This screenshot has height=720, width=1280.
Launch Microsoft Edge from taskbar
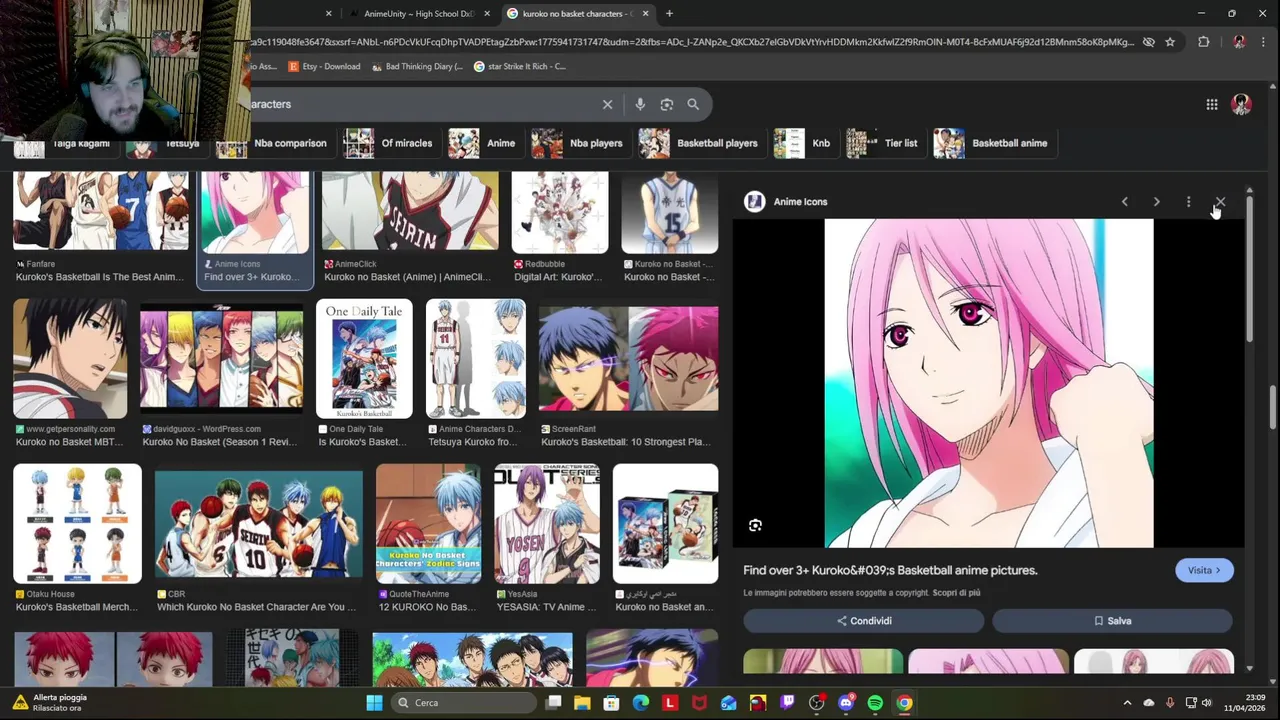coord(641,703)
